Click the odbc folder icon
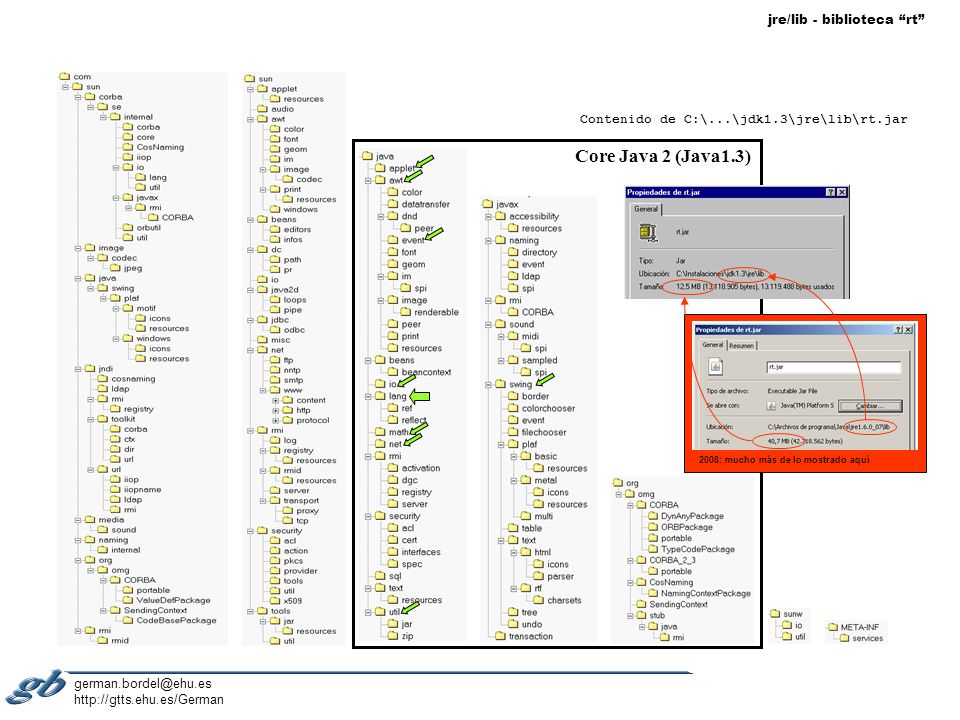Image resolution: width=960 pixels, height=720 pixels. (275, 330)
